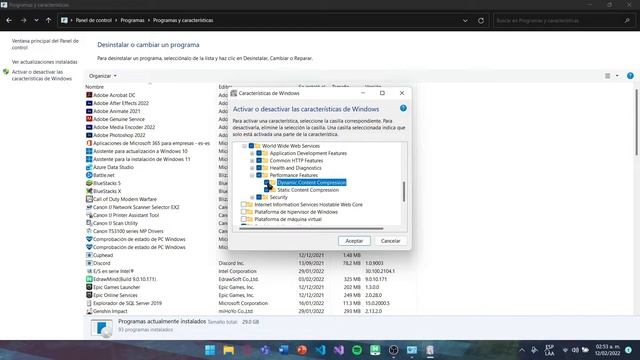Click the Adobe Genuine Service icon
The image size is (640, 360).
(89, 119)
